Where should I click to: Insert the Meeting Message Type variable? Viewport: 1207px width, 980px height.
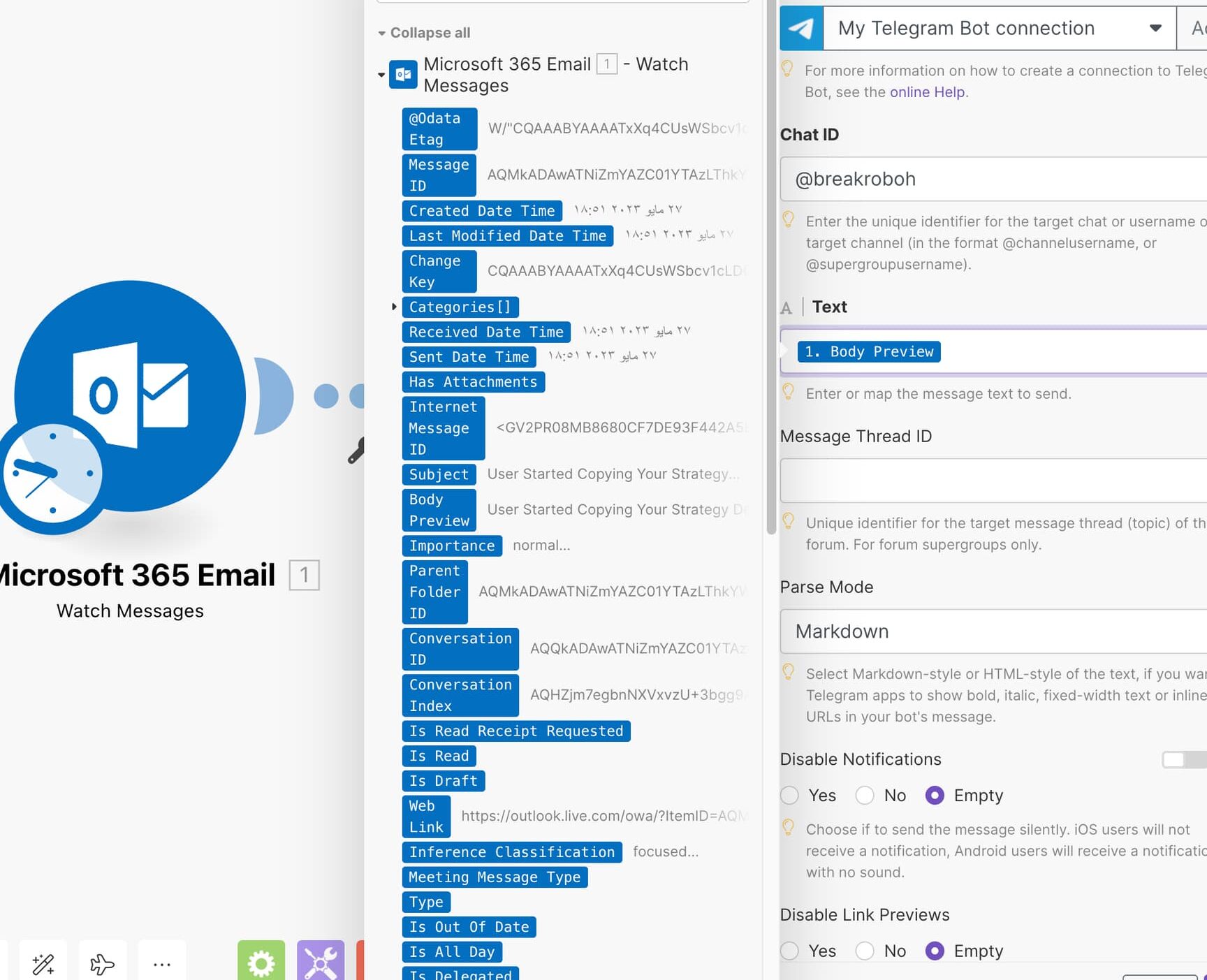[x=495, y=877]
